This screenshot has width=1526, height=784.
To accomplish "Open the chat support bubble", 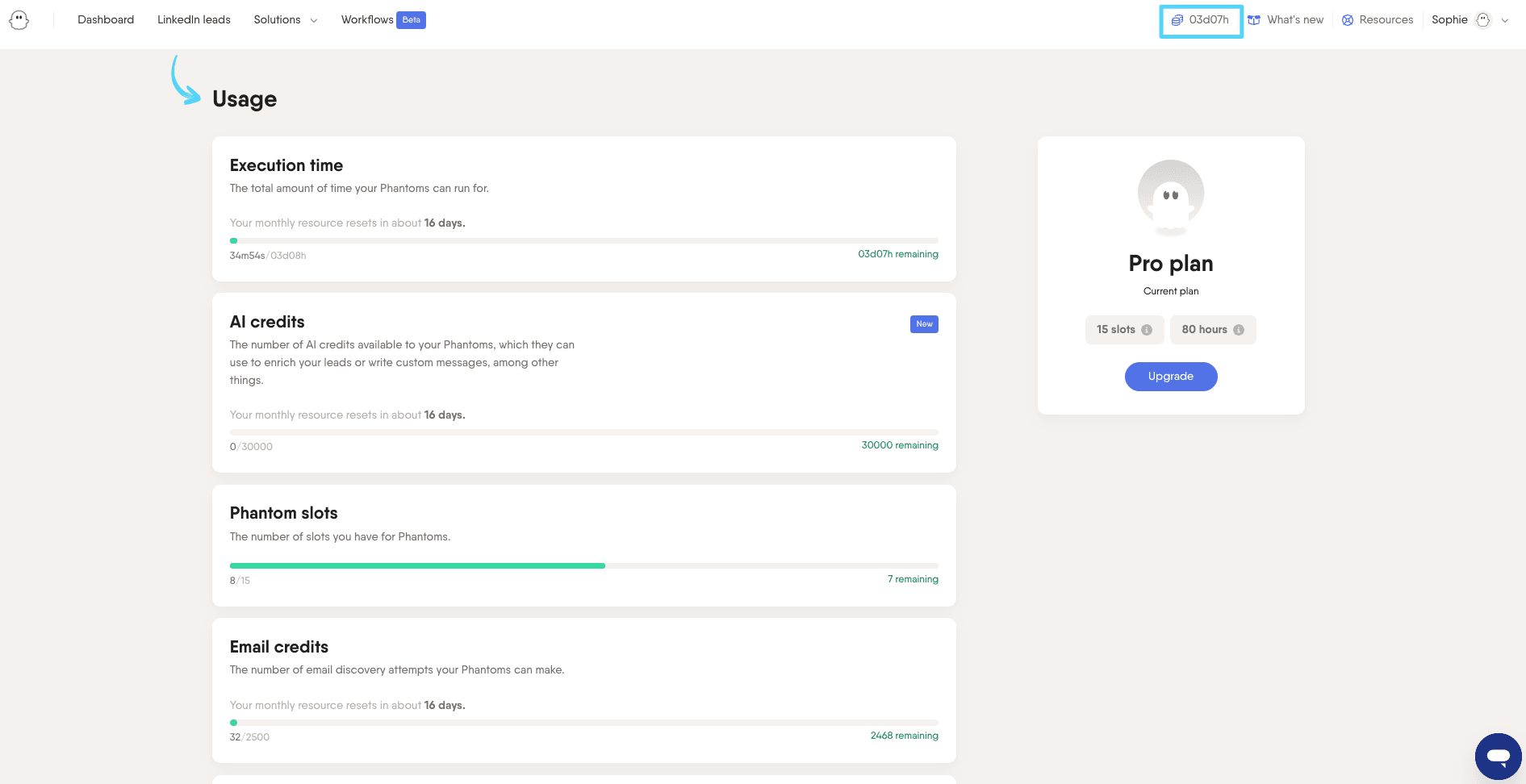I will coord(1498,757).
